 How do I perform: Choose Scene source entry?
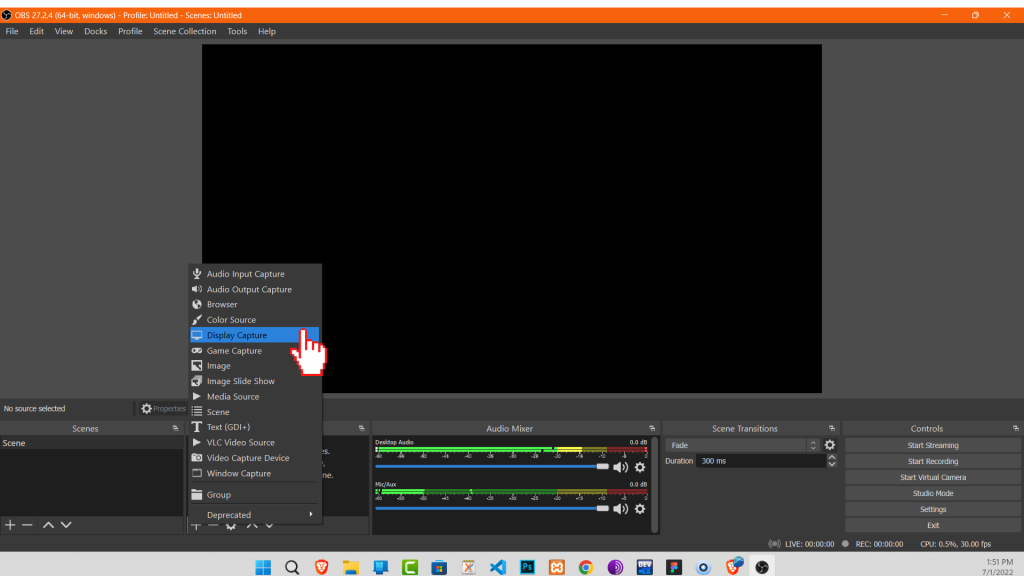click(x=255, y=412)
